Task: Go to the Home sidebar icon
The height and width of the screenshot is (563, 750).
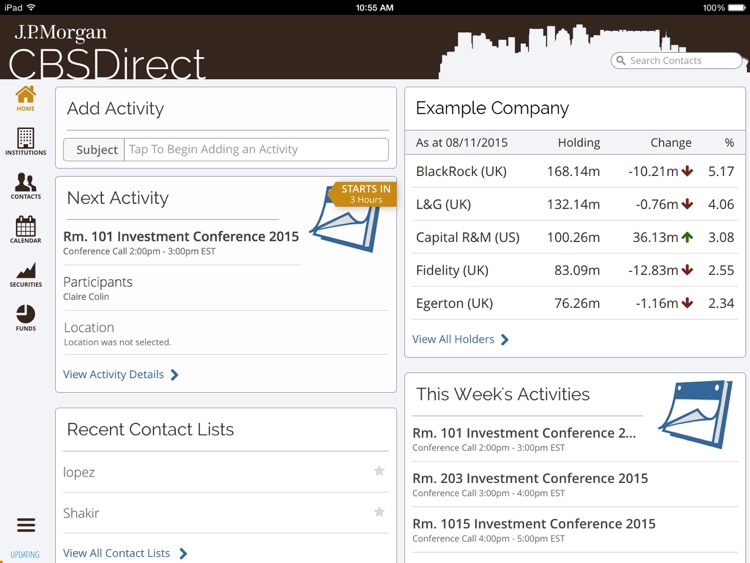Action: click(x=25, y=99)
